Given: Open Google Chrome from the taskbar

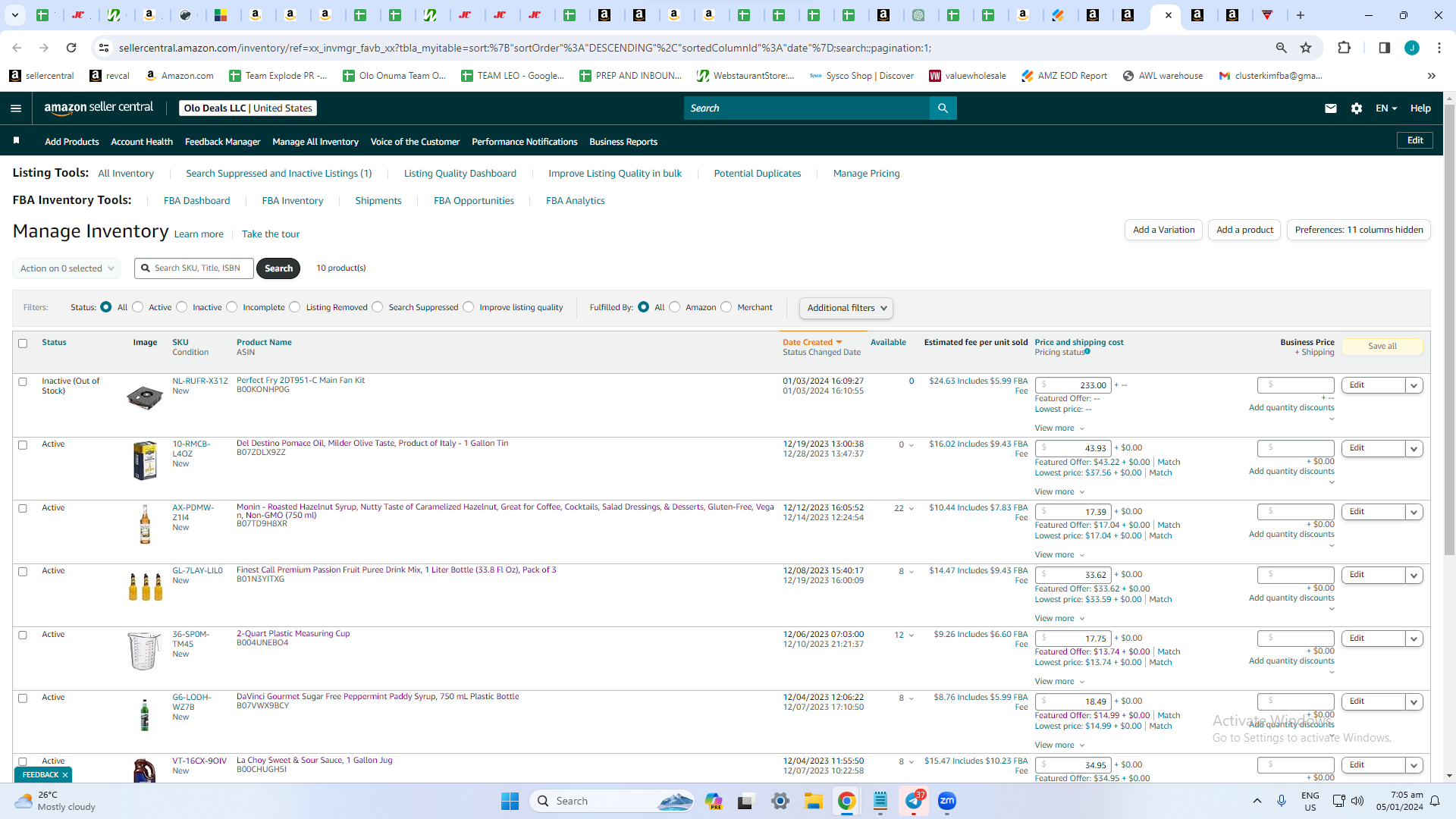Looking at the screenshot, I should (x=847, y=801).
